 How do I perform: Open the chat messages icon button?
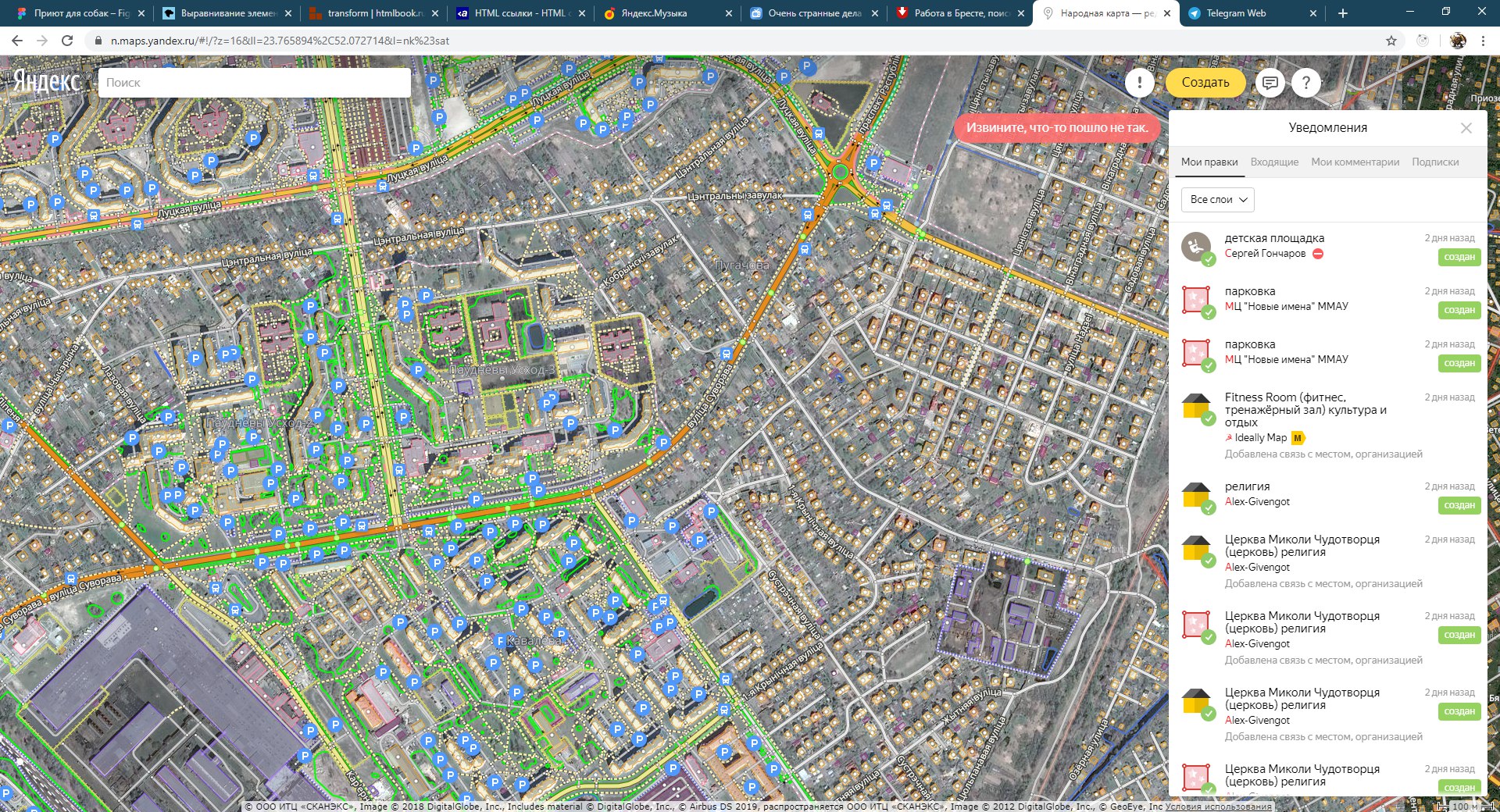coord(1270,82)
